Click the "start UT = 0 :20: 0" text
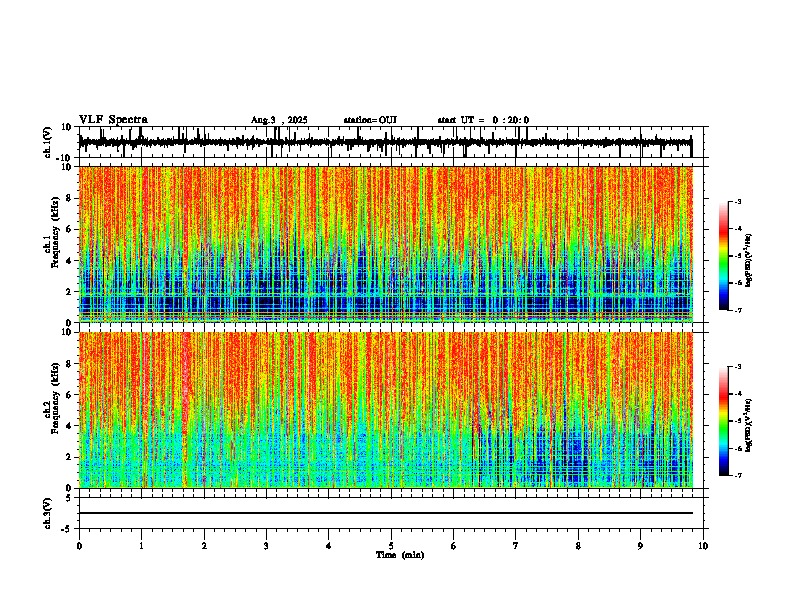Viewport: 792px width, 612px height. [x=483, y=120]
